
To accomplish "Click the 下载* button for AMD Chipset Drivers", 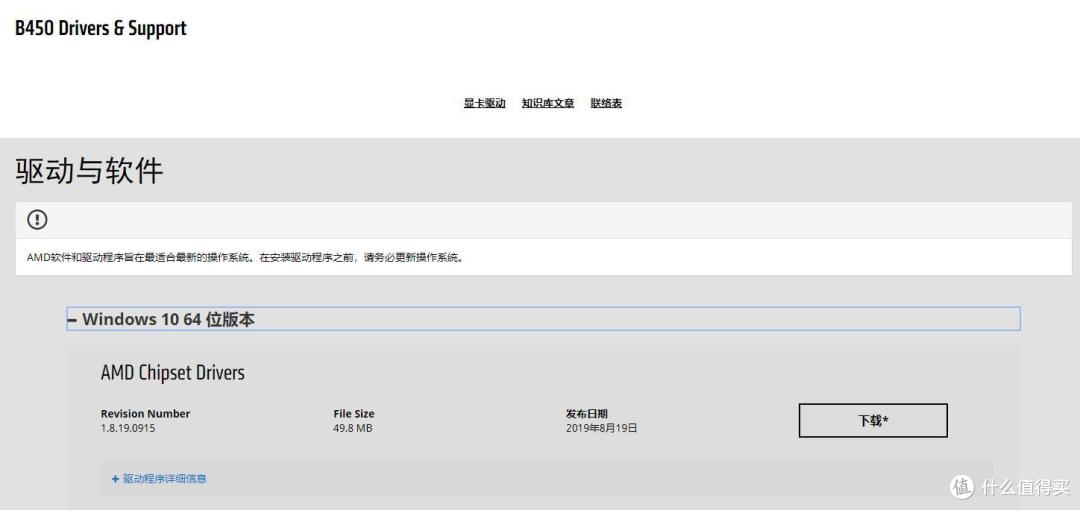I will coord(873,420).
